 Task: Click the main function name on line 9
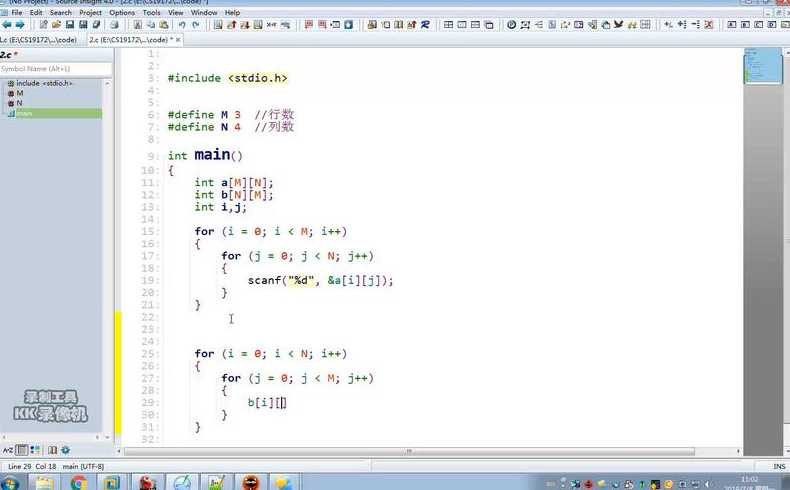(x=212, y=155)
